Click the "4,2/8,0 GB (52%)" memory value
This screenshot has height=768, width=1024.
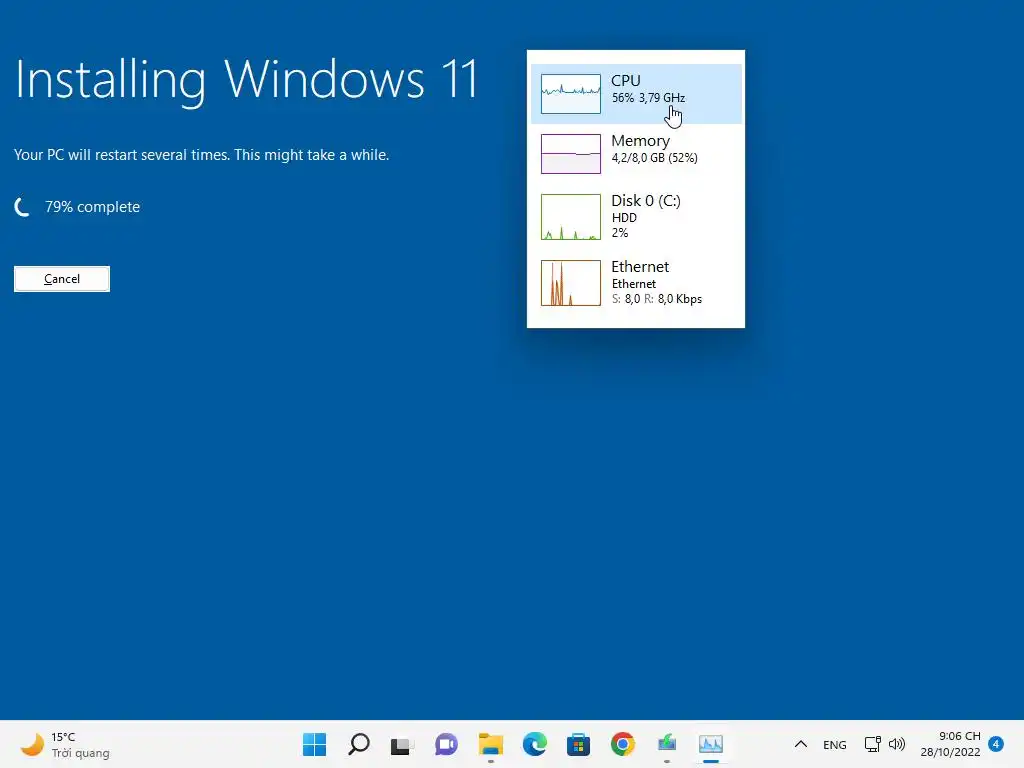pyautogui.click(x=654, y=158)
